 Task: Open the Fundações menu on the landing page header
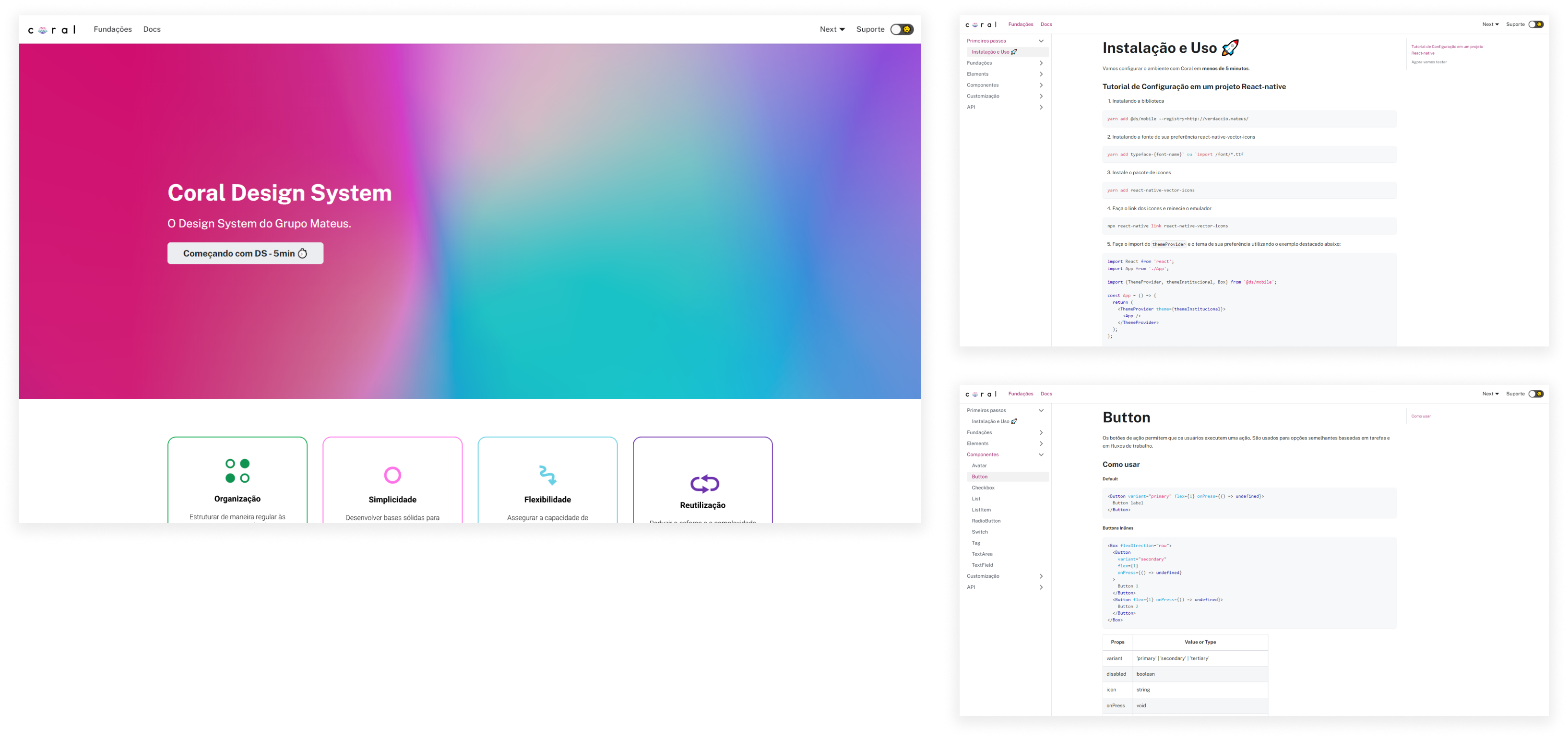pyautogui.click(x=113, y=29)
